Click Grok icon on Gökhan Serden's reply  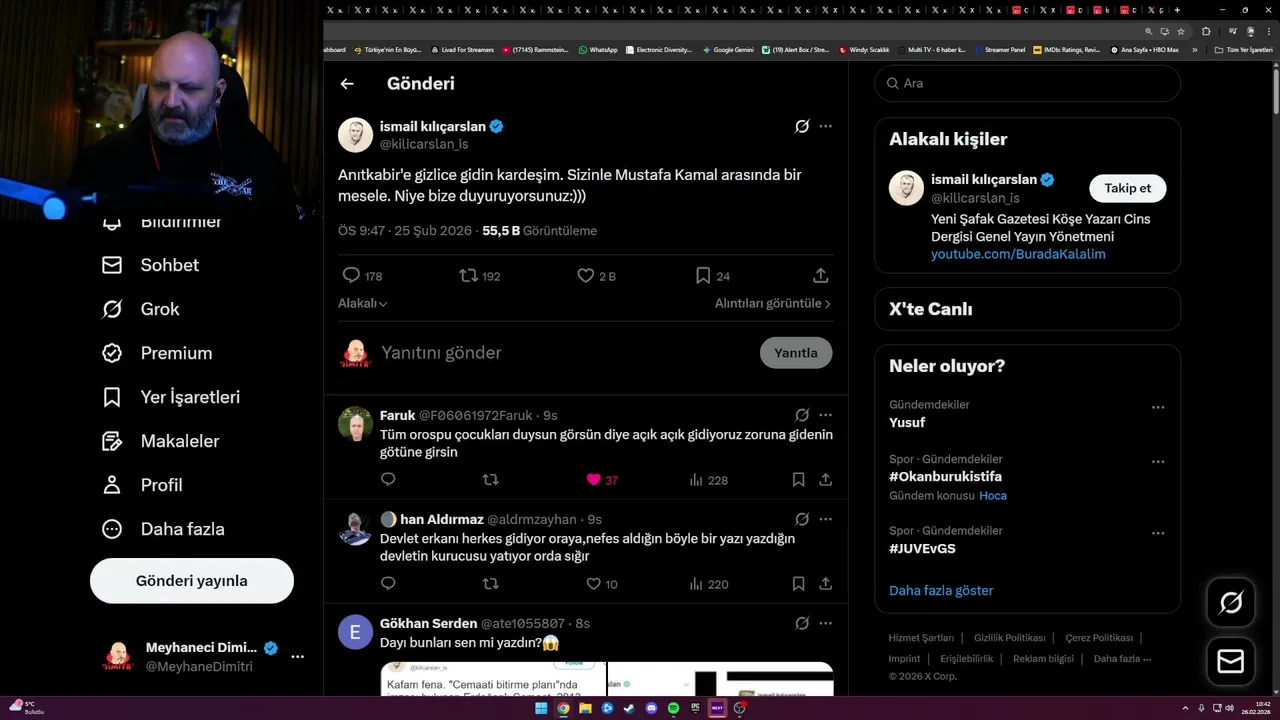tap(802, 623)
